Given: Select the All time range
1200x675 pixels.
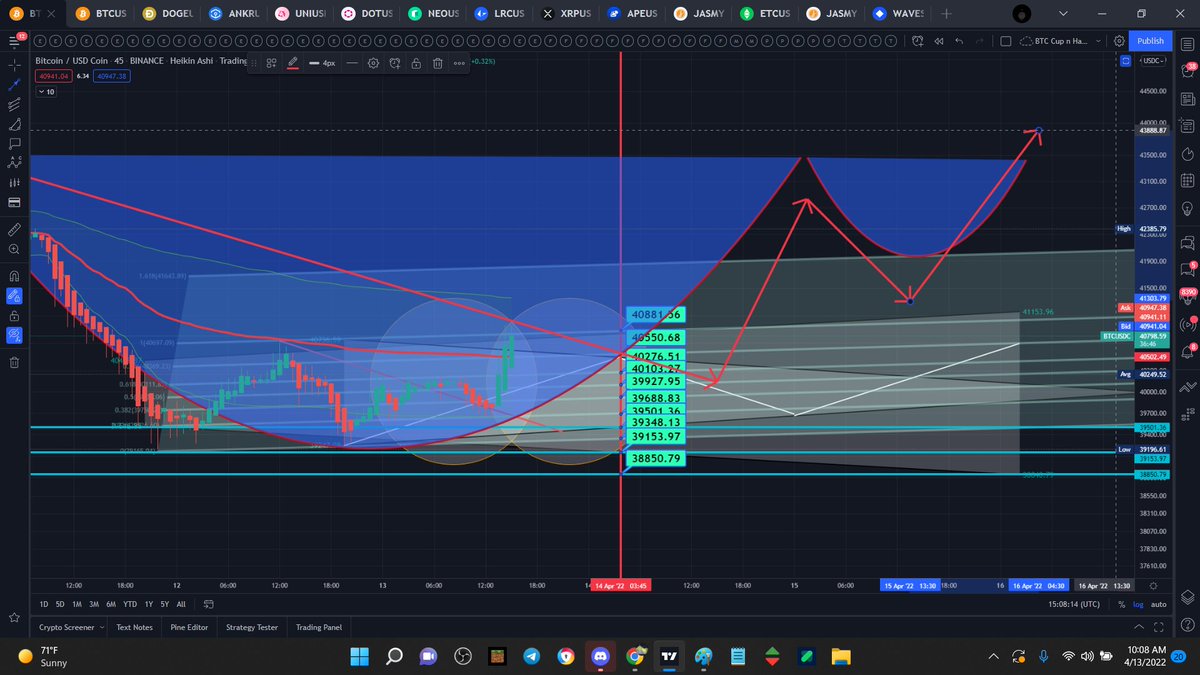Looking at the screenshot, I should click(180, 604).
